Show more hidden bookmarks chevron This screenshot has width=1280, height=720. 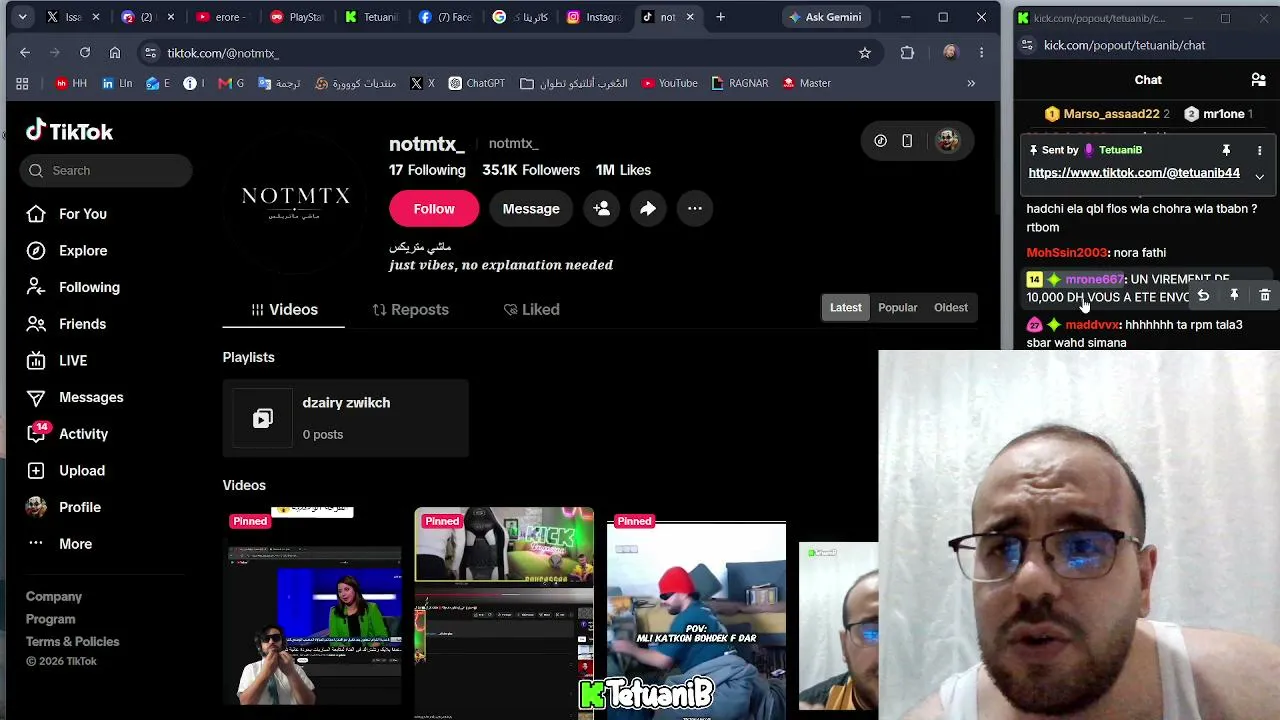tap(970, 83)
